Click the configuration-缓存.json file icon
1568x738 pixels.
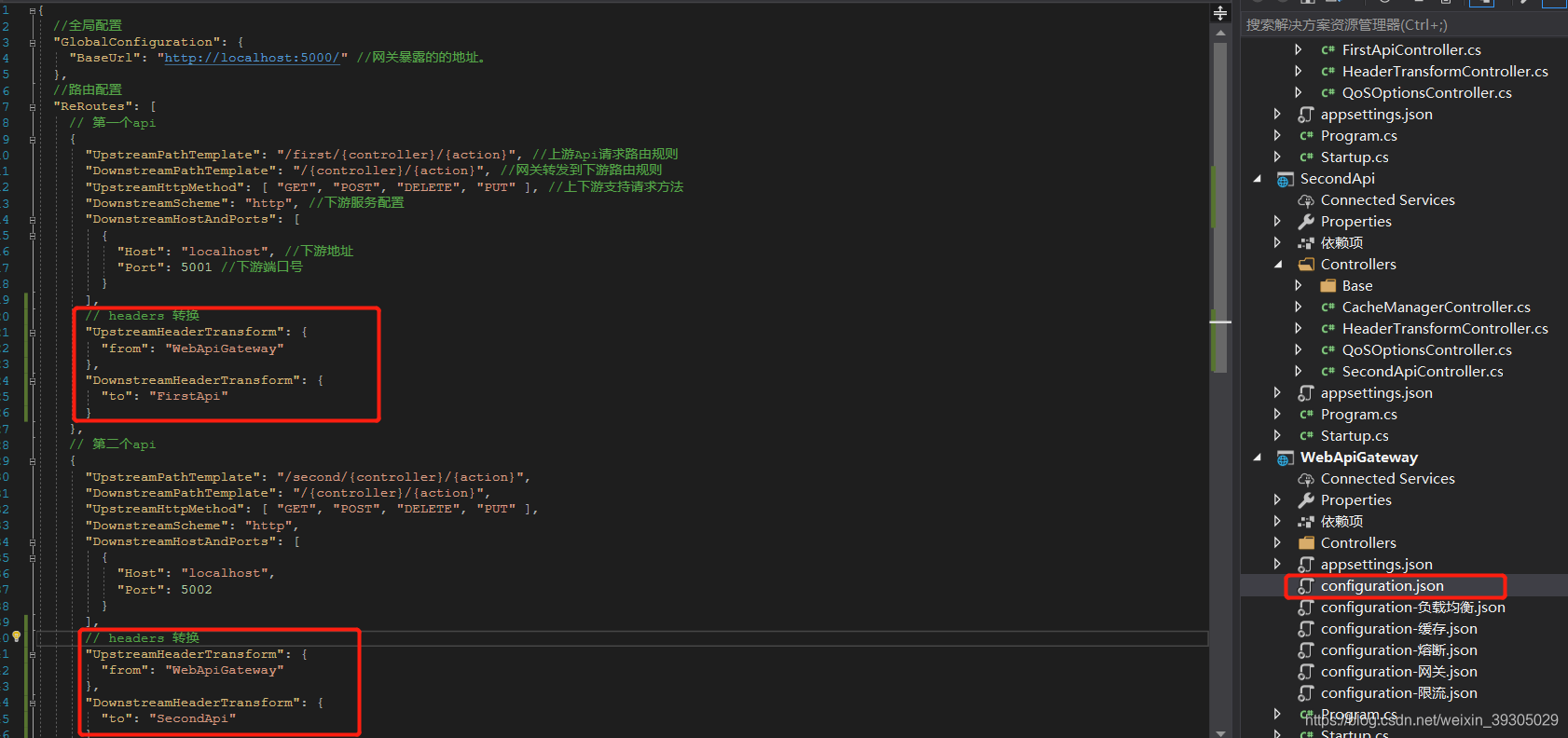click(x=1306, y=629)
